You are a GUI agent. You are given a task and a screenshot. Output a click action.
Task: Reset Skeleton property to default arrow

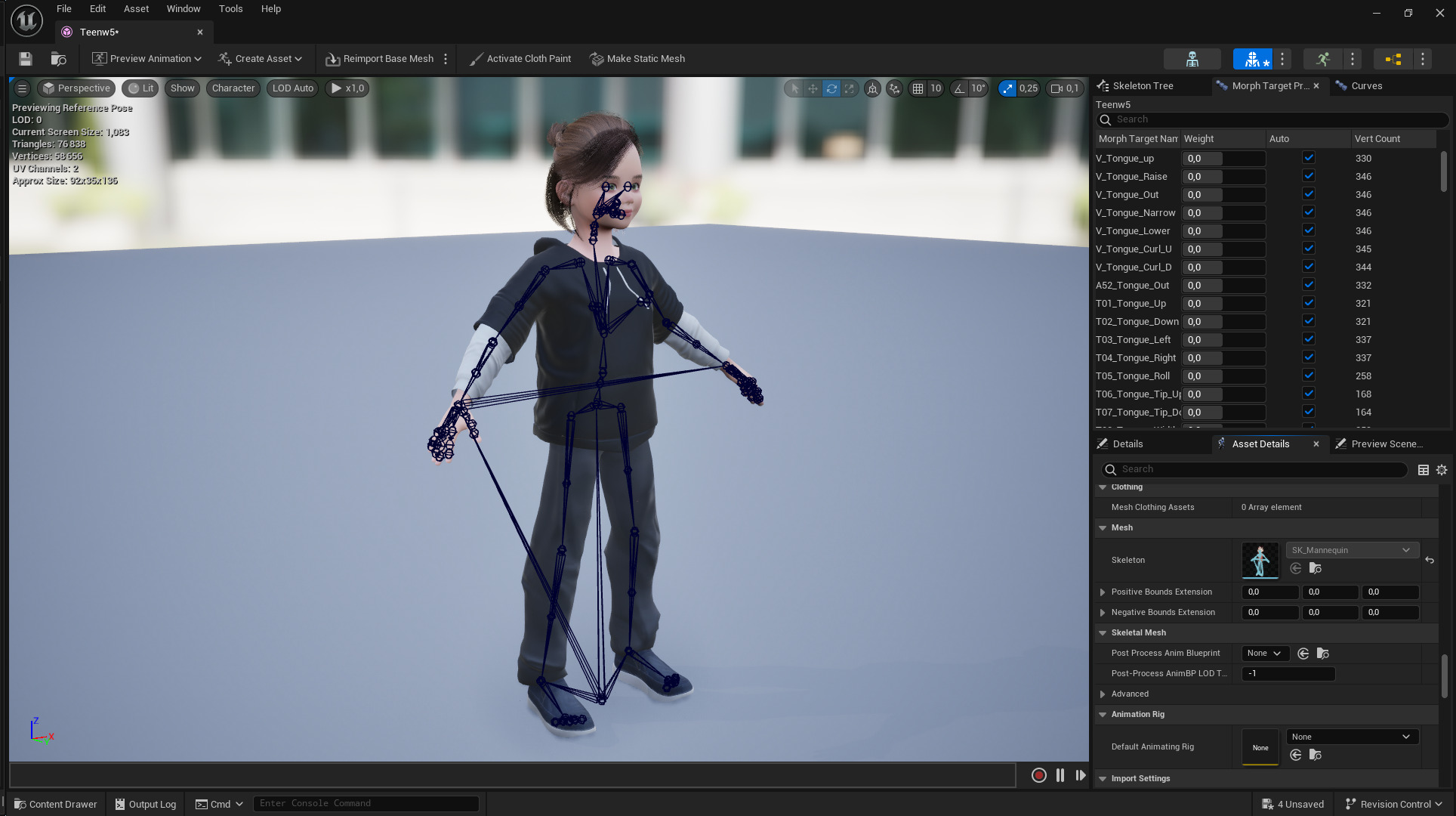[x=1430, y=560]
